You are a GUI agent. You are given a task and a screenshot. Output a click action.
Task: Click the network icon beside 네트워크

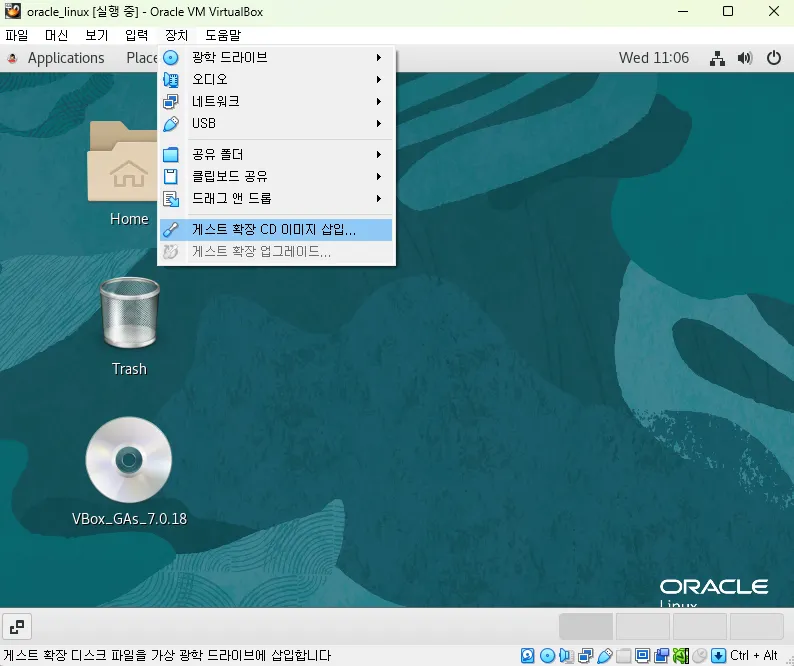pos(171,101)
